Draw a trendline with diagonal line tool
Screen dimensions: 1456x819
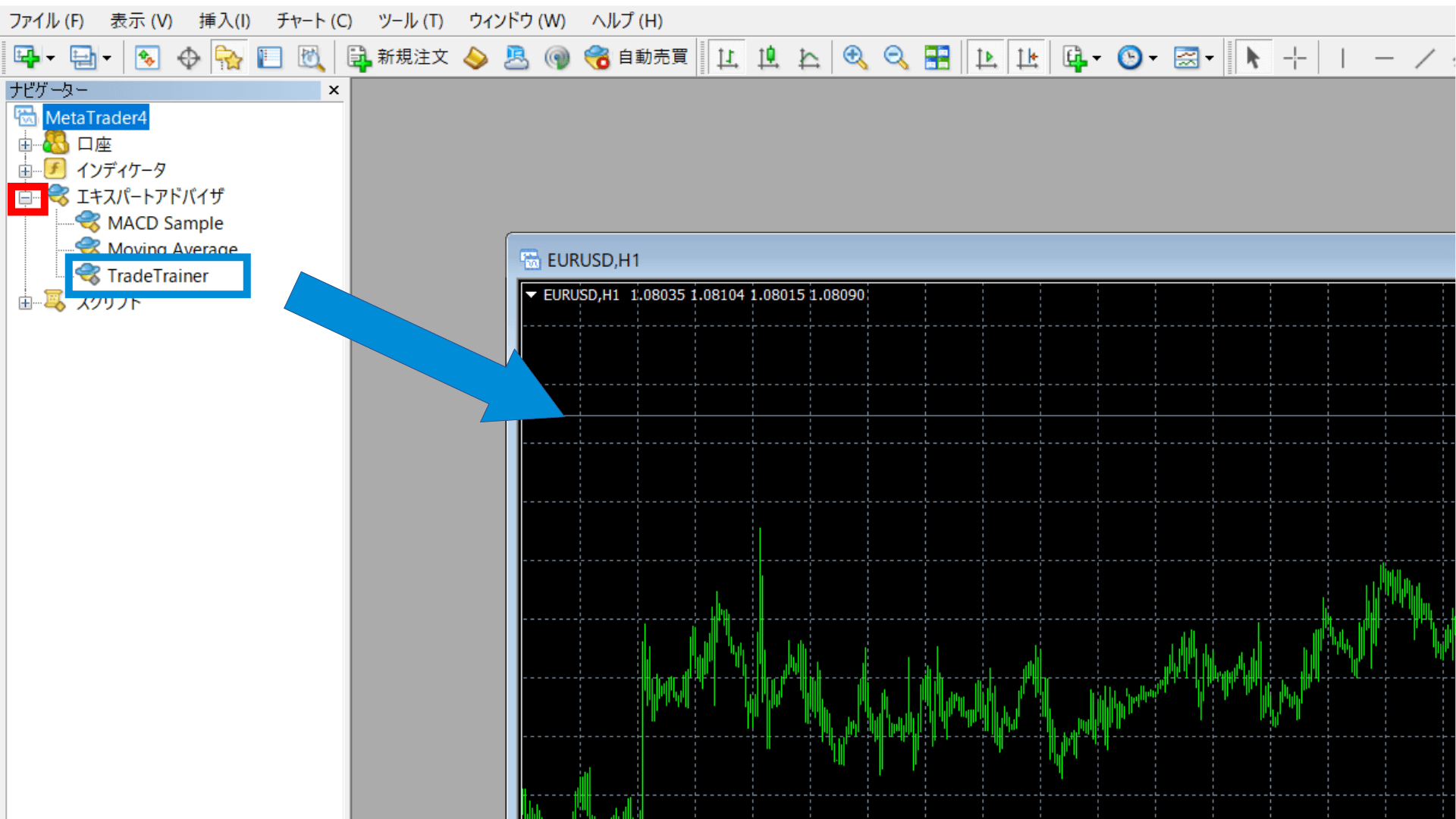1425,58
